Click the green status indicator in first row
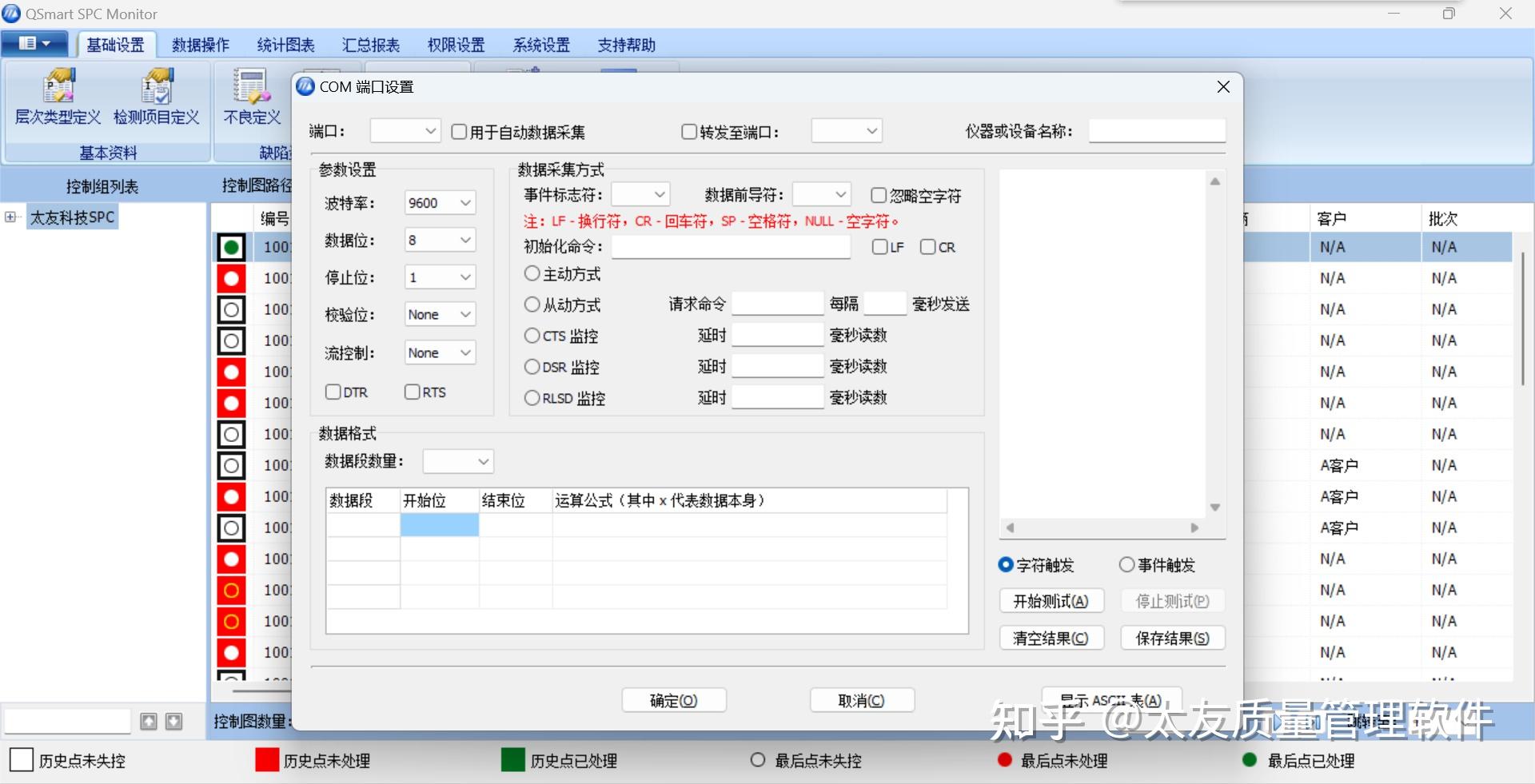1535x784 pixels. [231, 247]
